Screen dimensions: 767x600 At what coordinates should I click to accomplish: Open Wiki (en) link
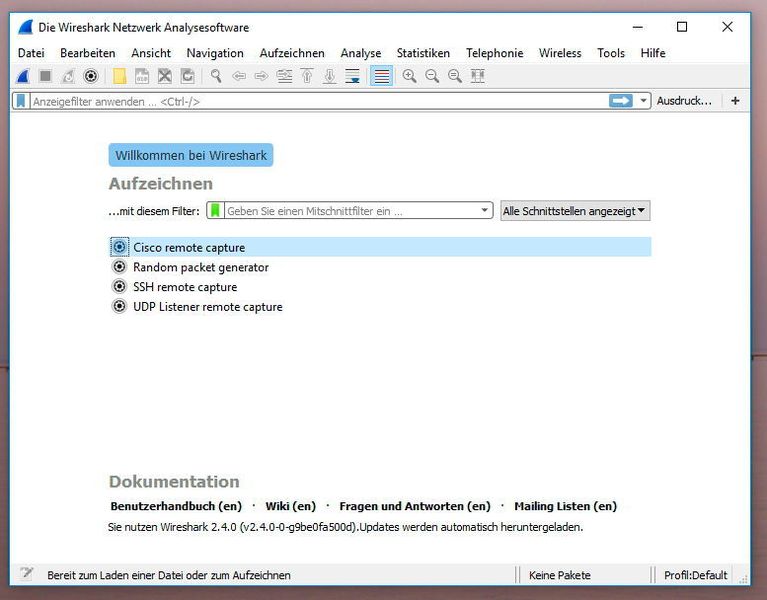[x=291, y=506]
